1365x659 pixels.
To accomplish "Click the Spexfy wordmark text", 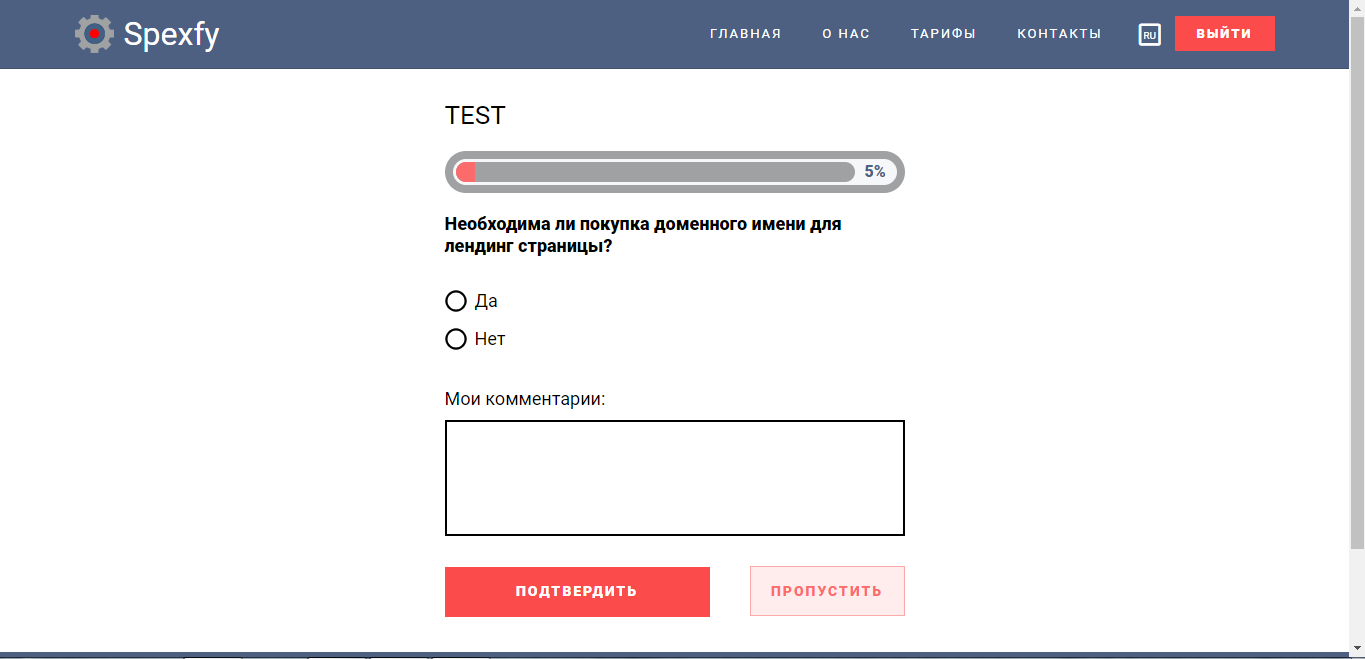I will [171, 35].
